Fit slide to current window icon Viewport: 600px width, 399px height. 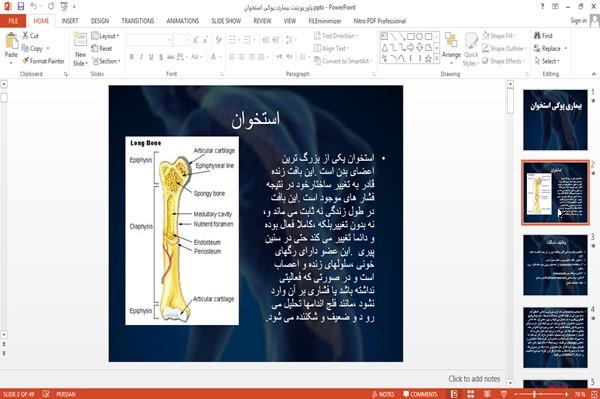coord(594,394)
